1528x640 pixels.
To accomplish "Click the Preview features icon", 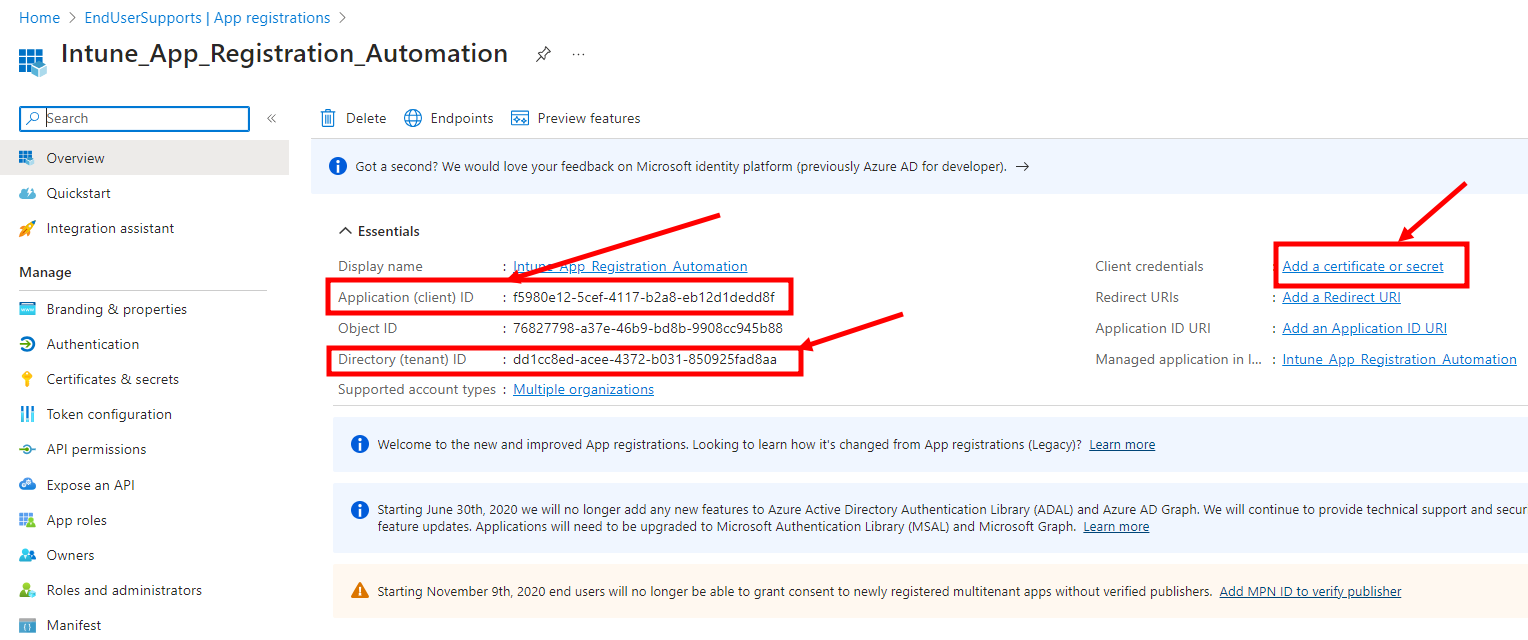I will tap(519, 118).
